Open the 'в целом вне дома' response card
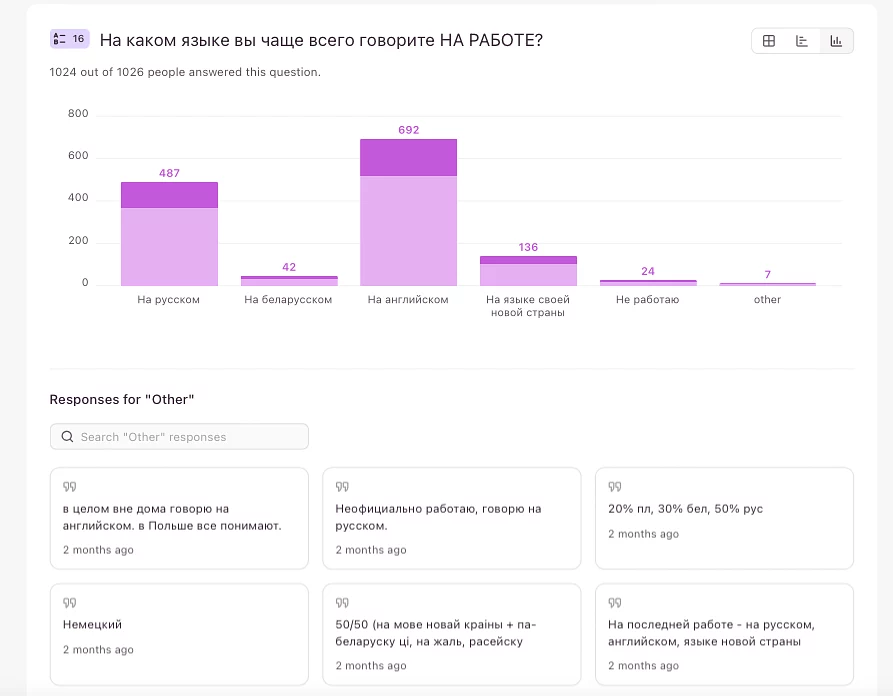Image resolution: width=893 pixels, height=696 pixels. pos(179,518)
